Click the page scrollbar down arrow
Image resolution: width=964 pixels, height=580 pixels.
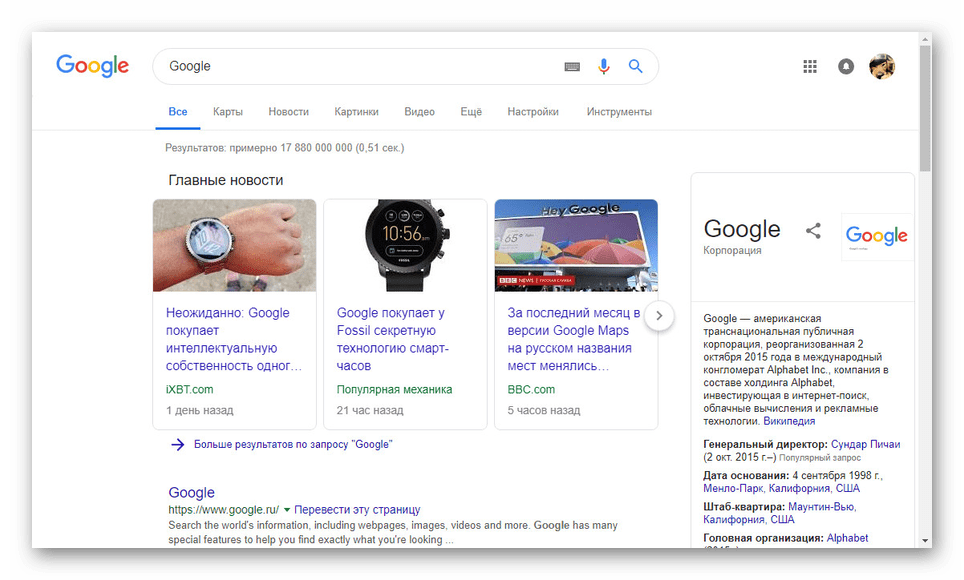click(x=925, y=541)
